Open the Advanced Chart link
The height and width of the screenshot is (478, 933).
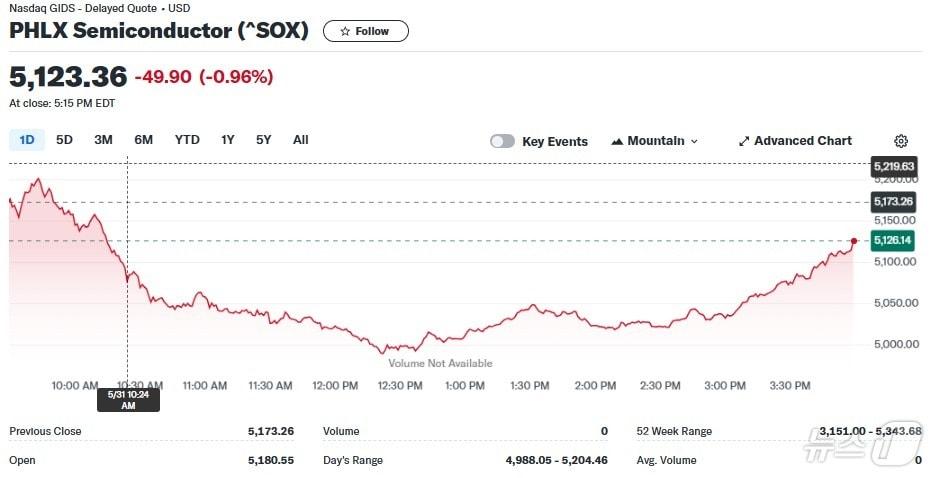pyautogui.click(x=802, y=141)
